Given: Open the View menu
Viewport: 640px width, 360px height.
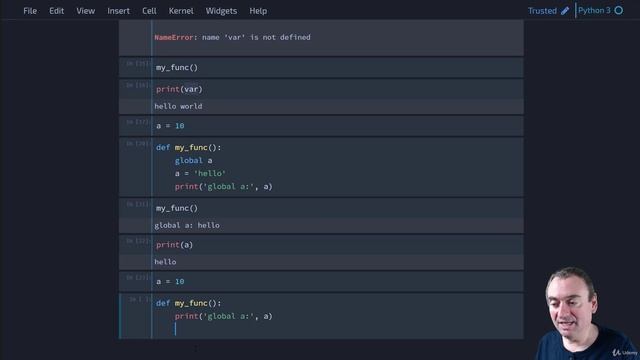Looking at the screenshot, I should [x=85, y=11].
